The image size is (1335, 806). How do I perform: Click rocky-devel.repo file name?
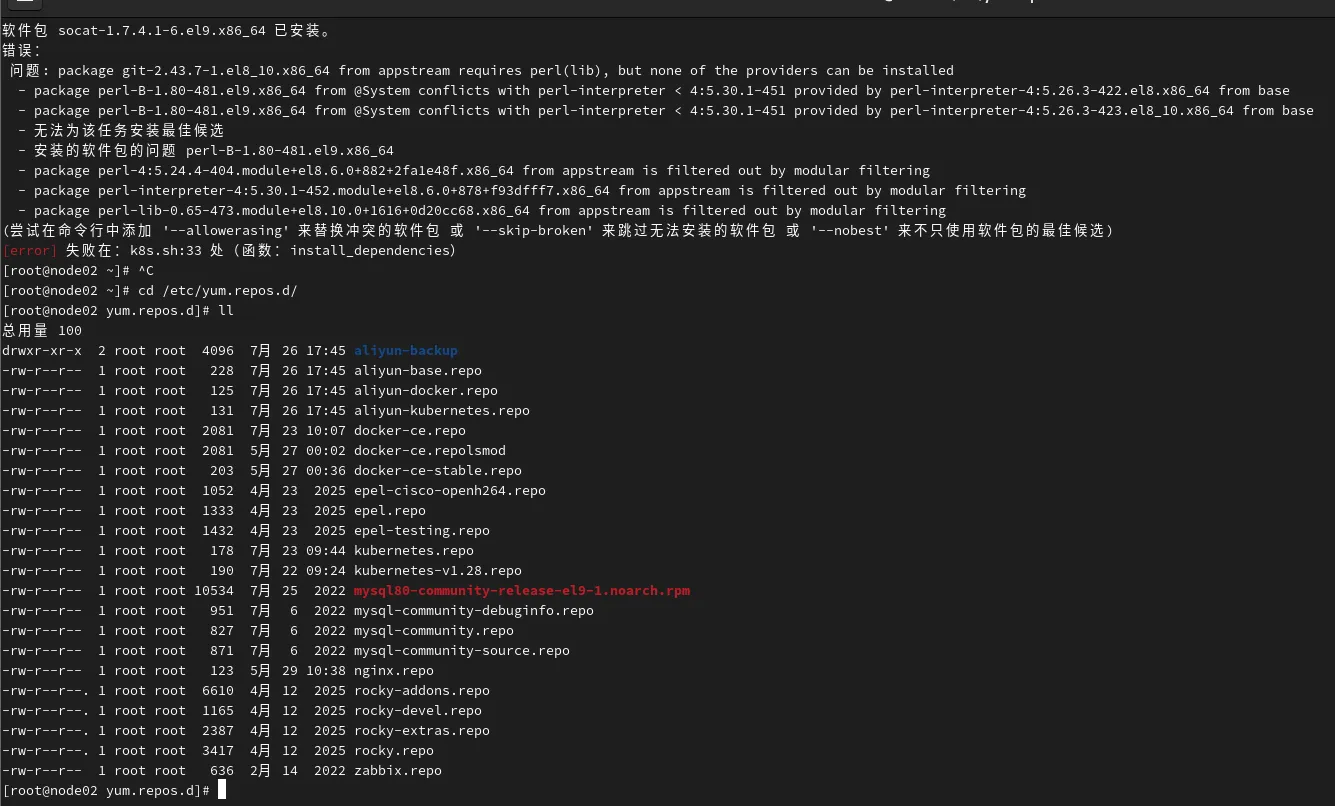pos(418,710)
